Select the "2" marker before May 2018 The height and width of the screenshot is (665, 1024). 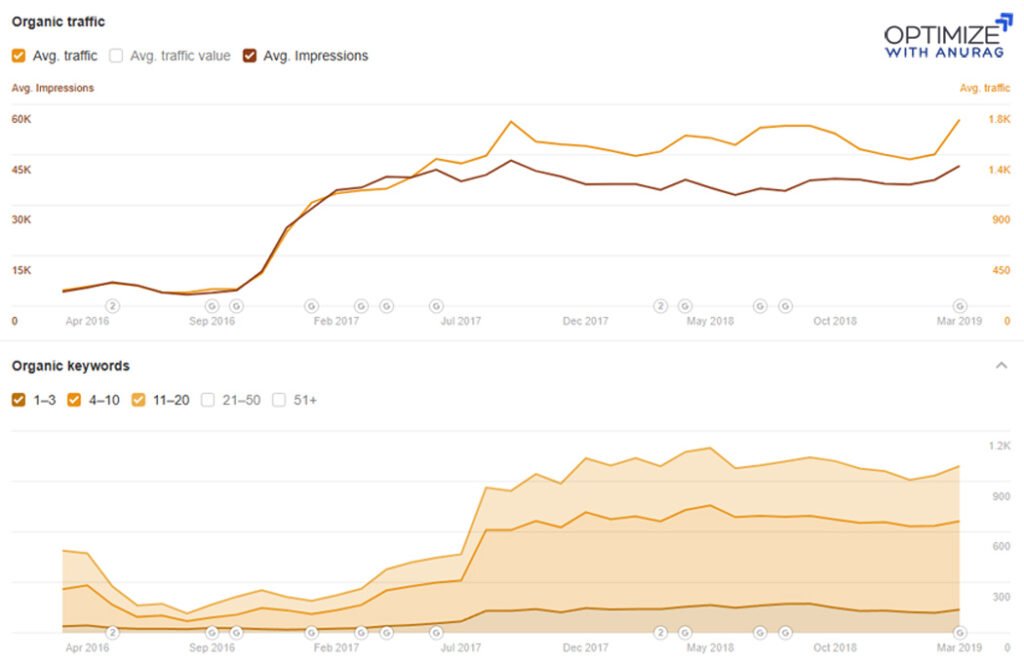click(660, 307)
